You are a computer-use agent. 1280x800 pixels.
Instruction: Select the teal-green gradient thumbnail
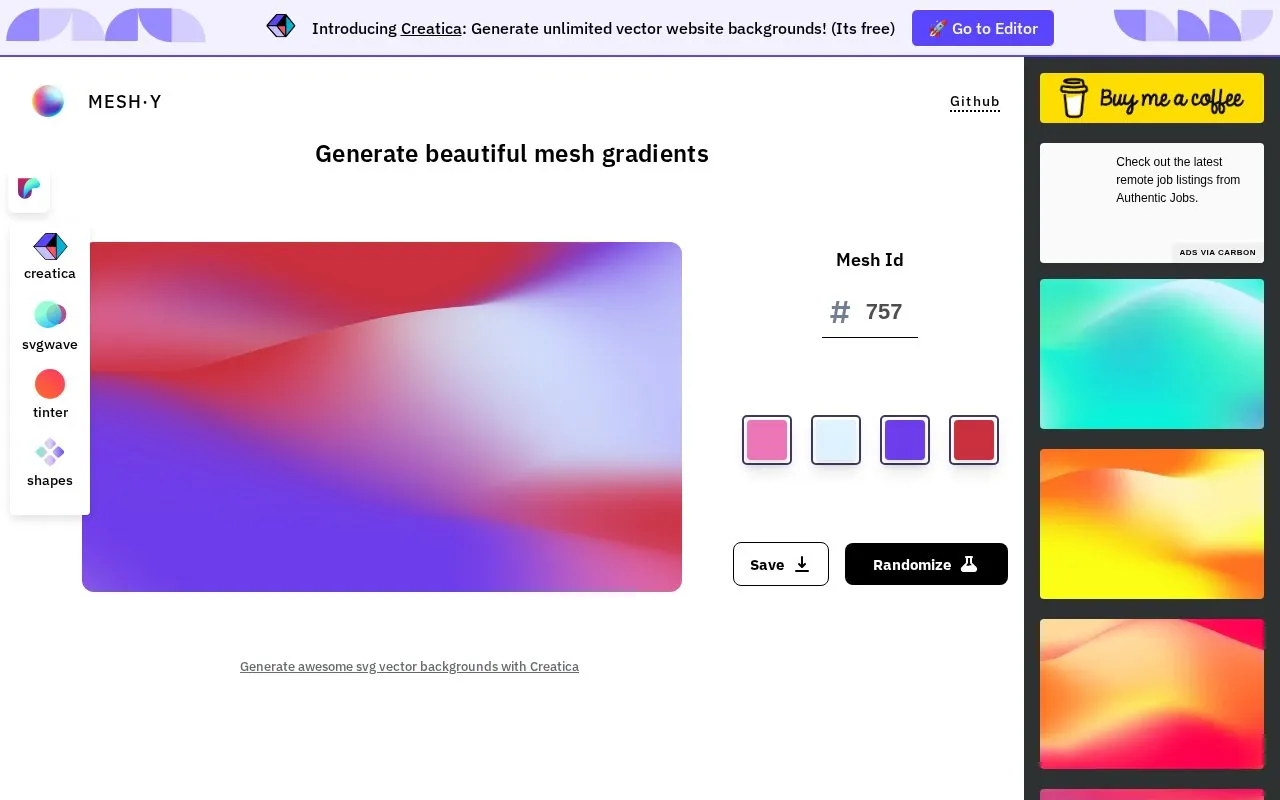click(x=1152, y=354)
